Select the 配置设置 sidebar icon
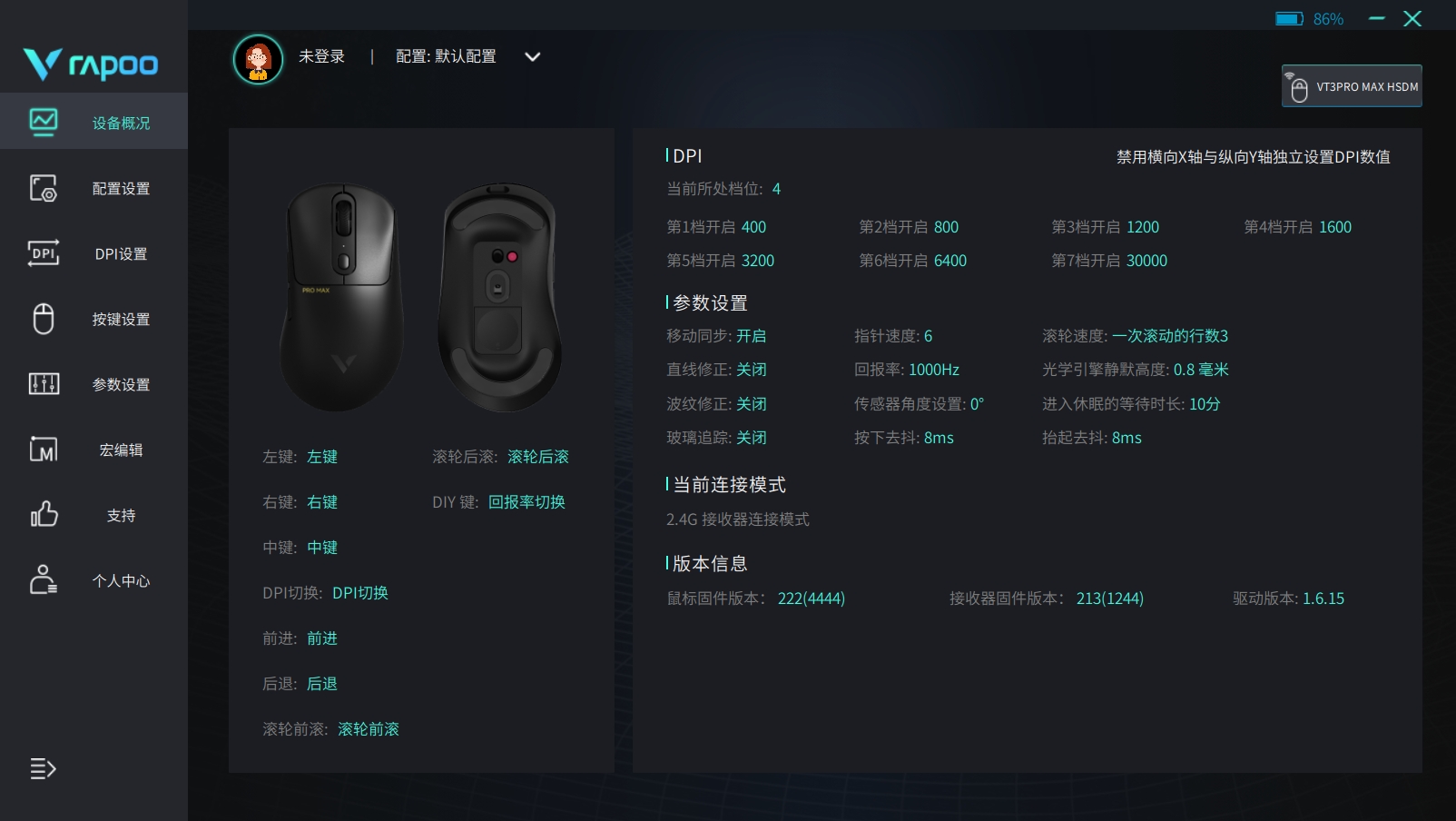 pos(44,188)
